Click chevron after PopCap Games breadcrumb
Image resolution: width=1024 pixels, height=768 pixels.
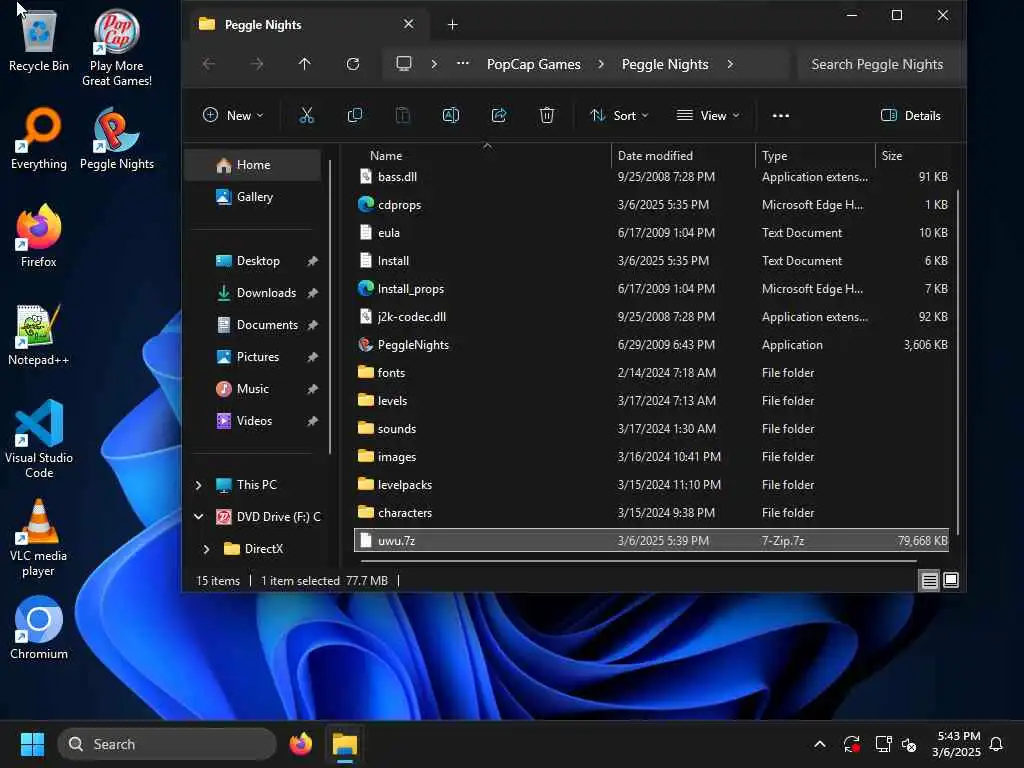(x=601, y=64)
